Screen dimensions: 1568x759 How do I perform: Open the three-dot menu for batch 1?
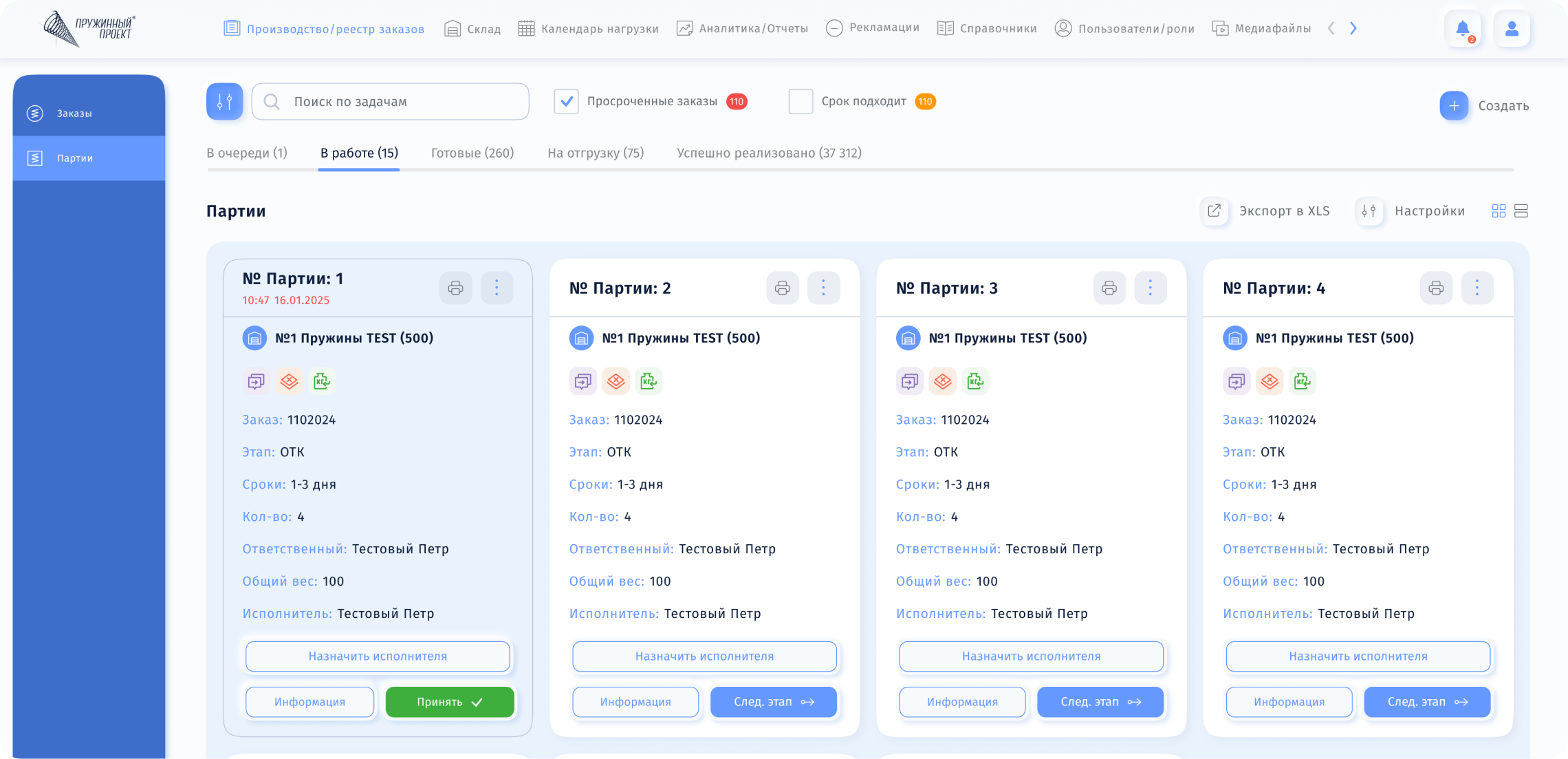point(497,288)
